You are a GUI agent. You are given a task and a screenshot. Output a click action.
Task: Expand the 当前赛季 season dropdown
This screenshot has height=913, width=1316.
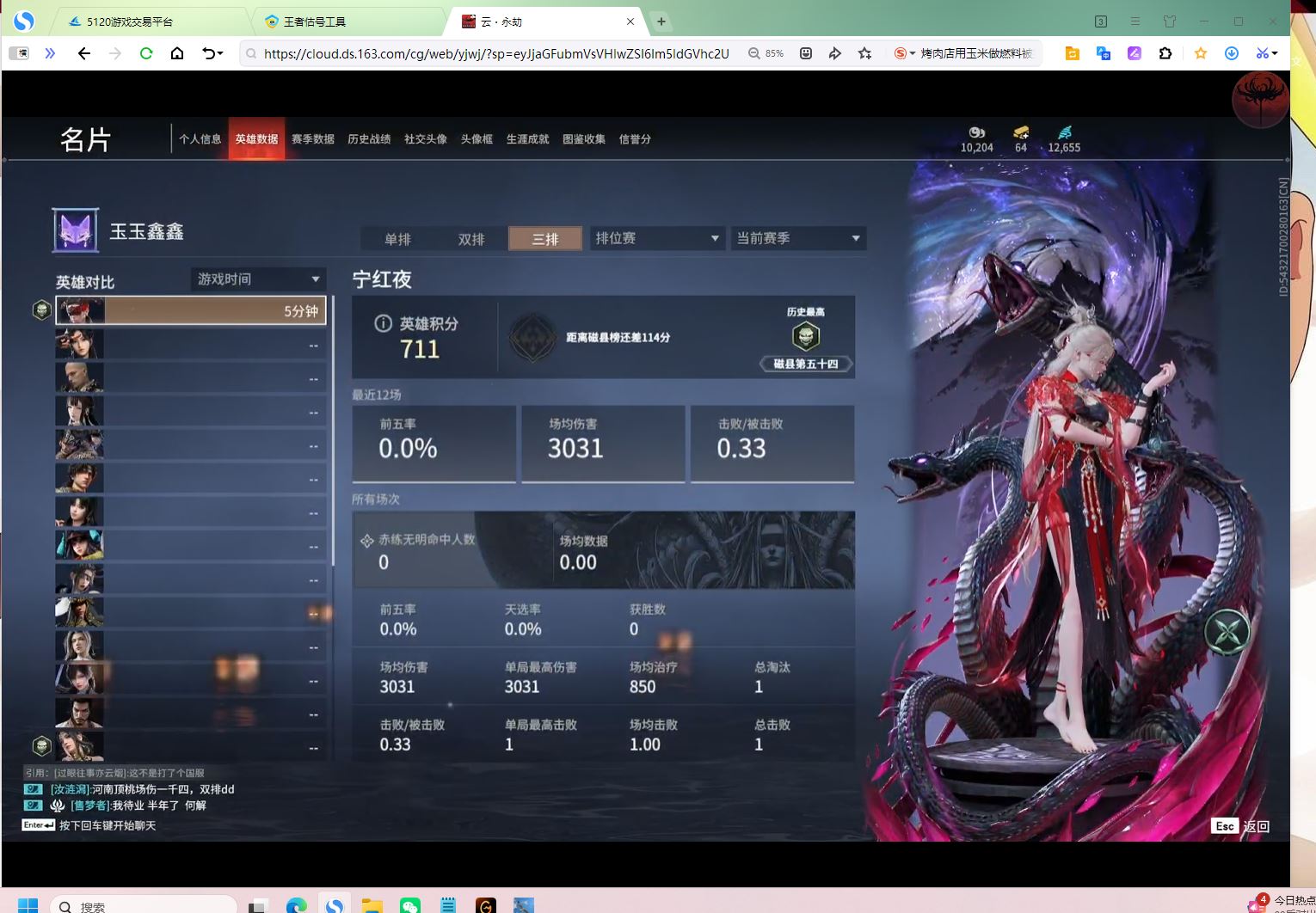click(x=798, y=238)
